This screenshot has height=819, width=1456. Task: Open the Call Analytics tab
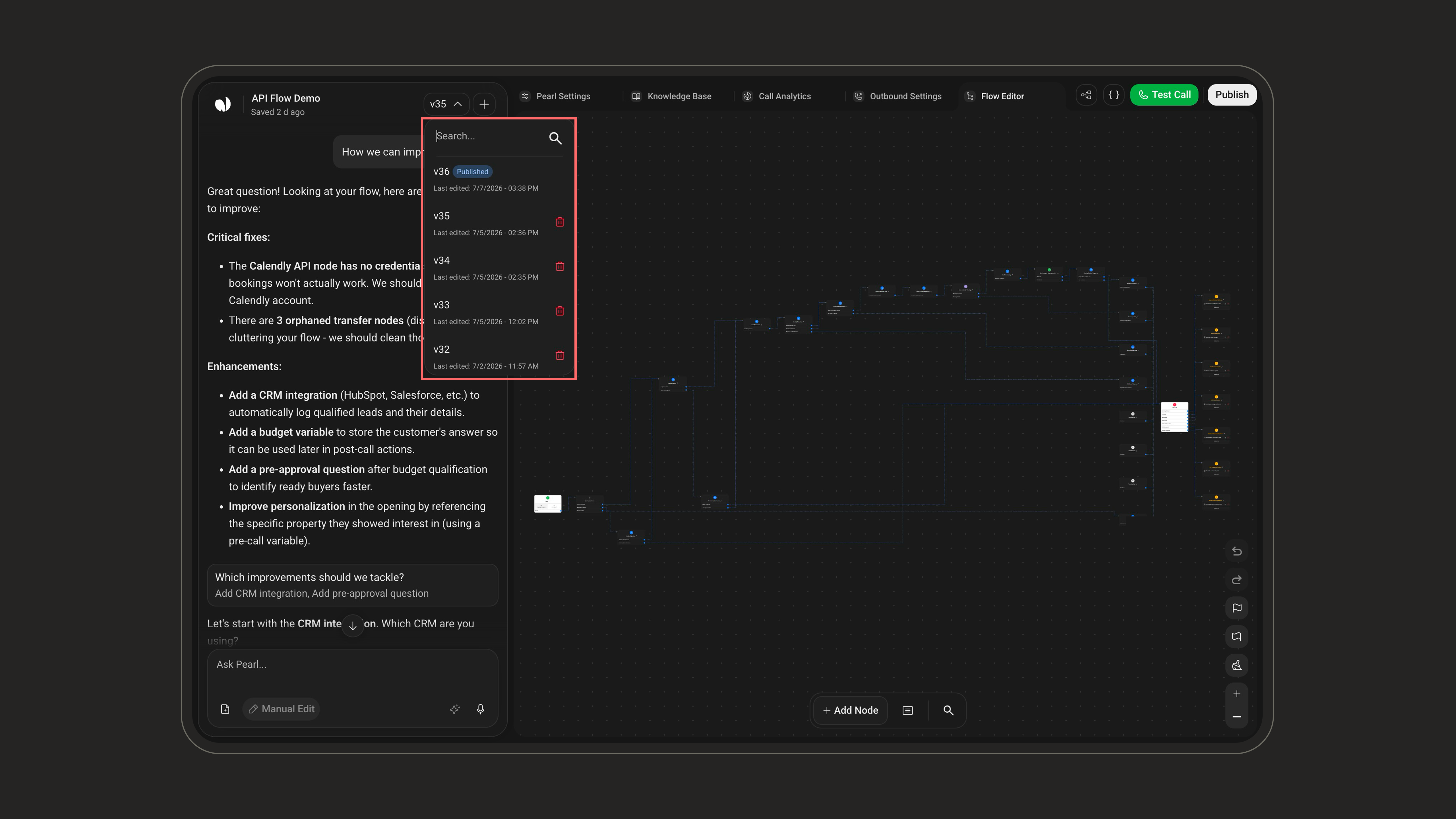(777, 96)
